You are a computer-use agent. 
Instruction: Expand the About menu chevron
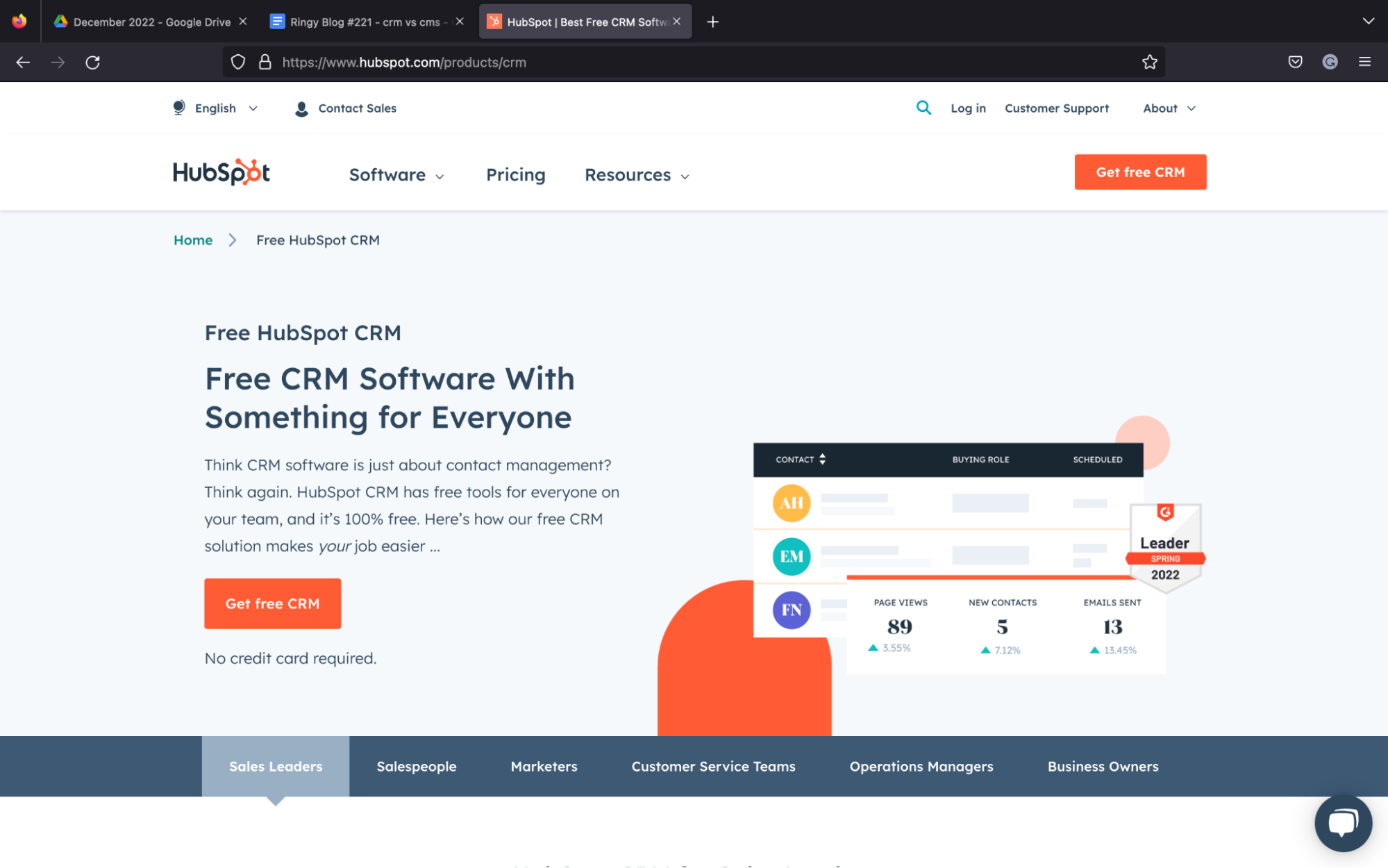[x=1191, y=108]
